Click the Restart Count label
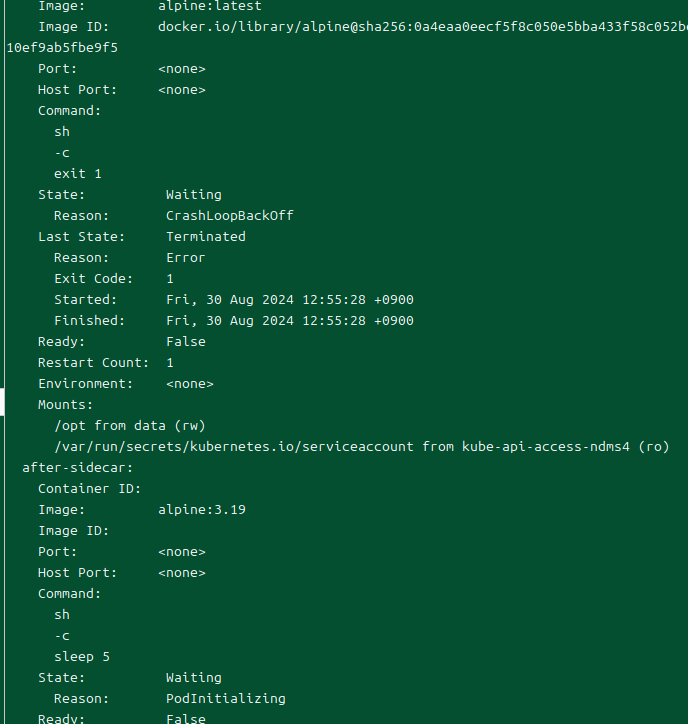 pyautogui.click(x=93, y=363)
